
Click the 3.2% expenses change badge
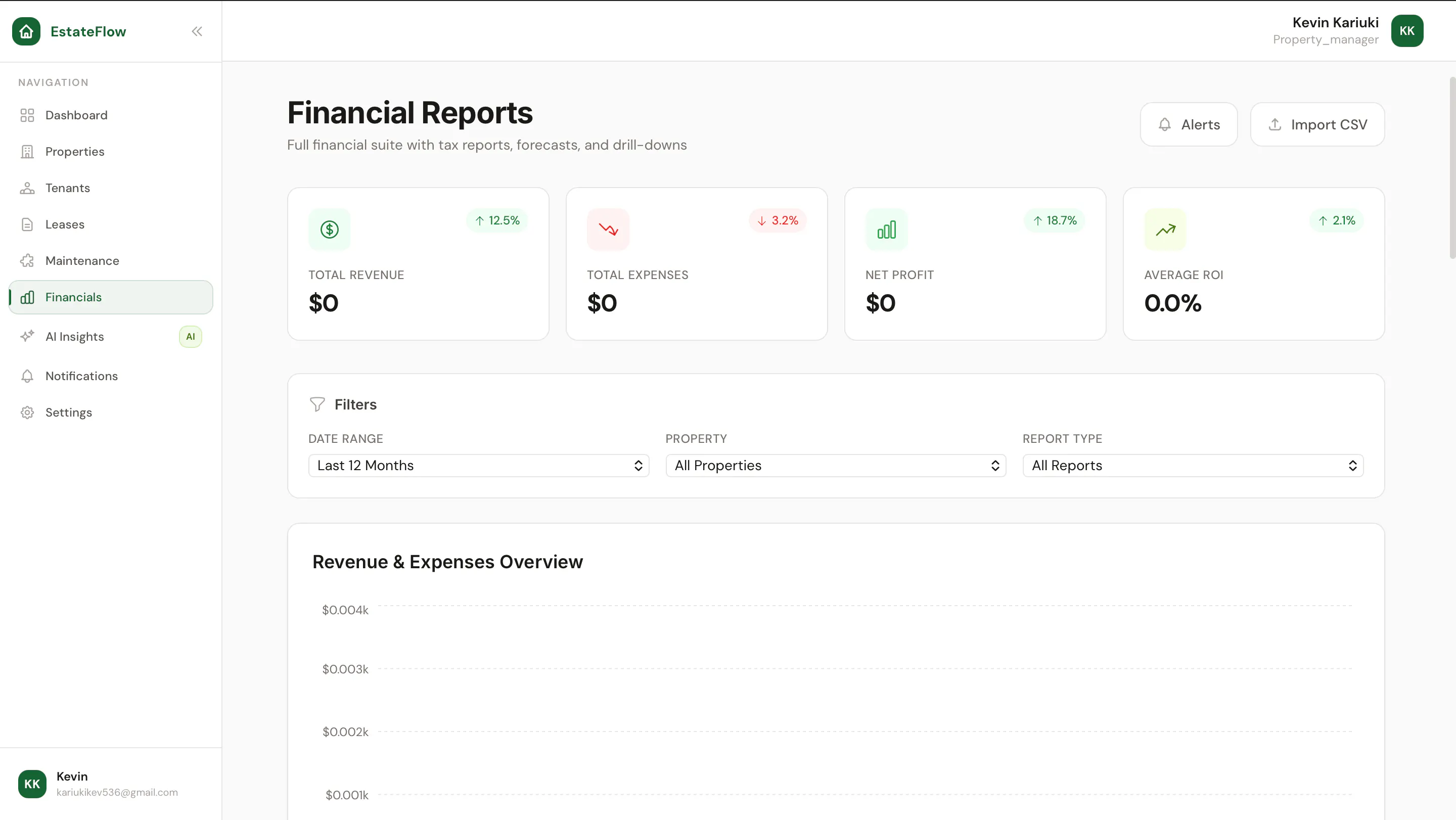point(778,220)
